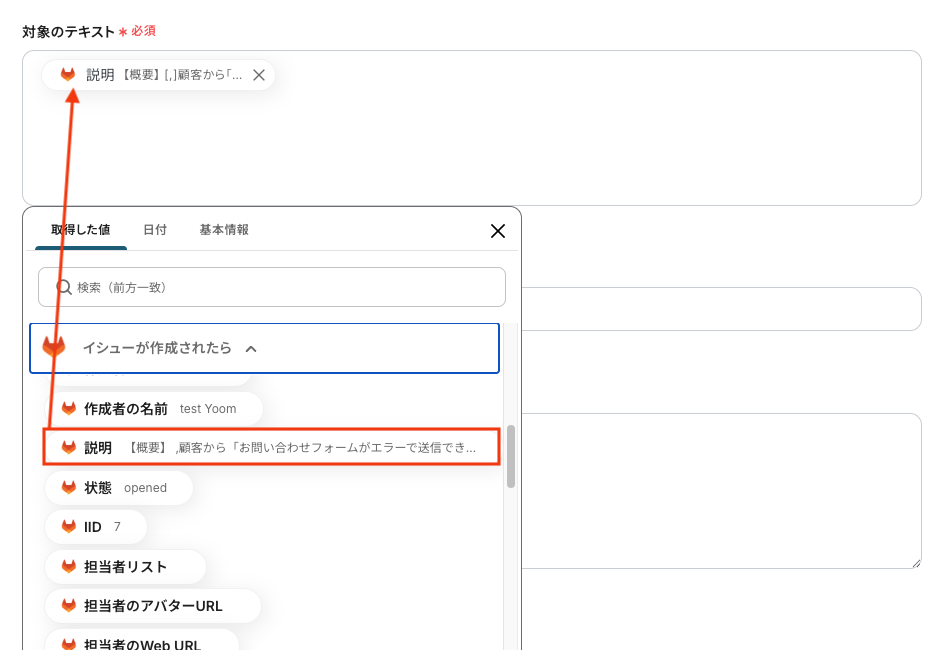
Task: Select the 担当者のアバターURL value
Action: click(x=153, y=606)
